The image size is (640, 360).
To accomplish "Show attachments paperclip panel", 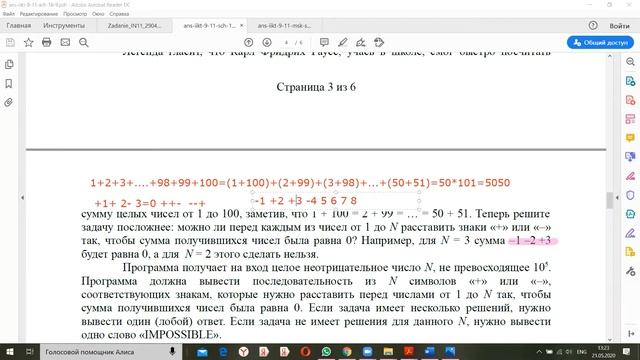I will pyautogui.click(x=9, y=102).
